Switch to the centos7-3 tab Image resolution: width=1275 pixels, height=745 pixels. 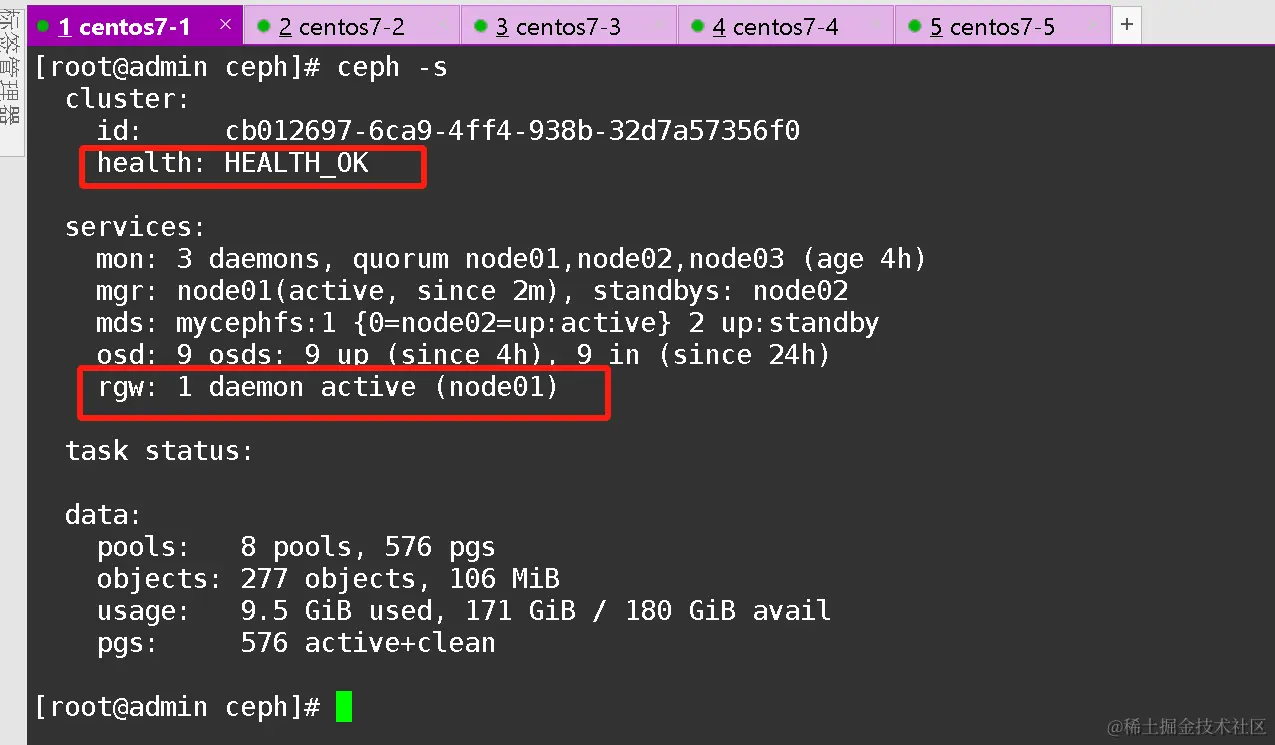pos(568,27)
